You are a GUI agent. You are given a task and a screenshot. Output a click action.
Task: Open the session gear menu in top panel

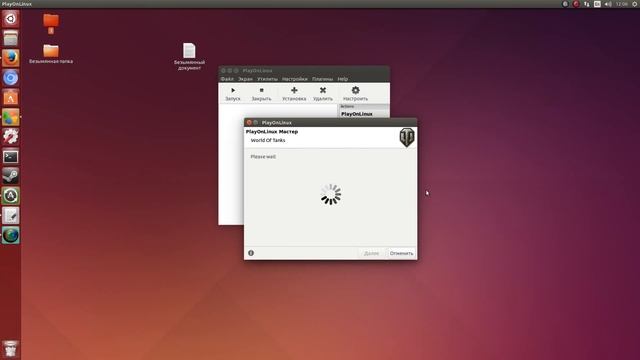click(x=635, y=4)
